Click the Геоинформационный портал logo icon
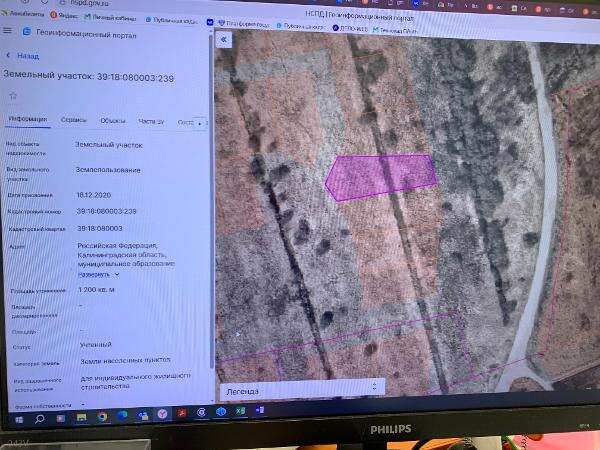The width and height of the screenshot is (600, 450). 26,32
